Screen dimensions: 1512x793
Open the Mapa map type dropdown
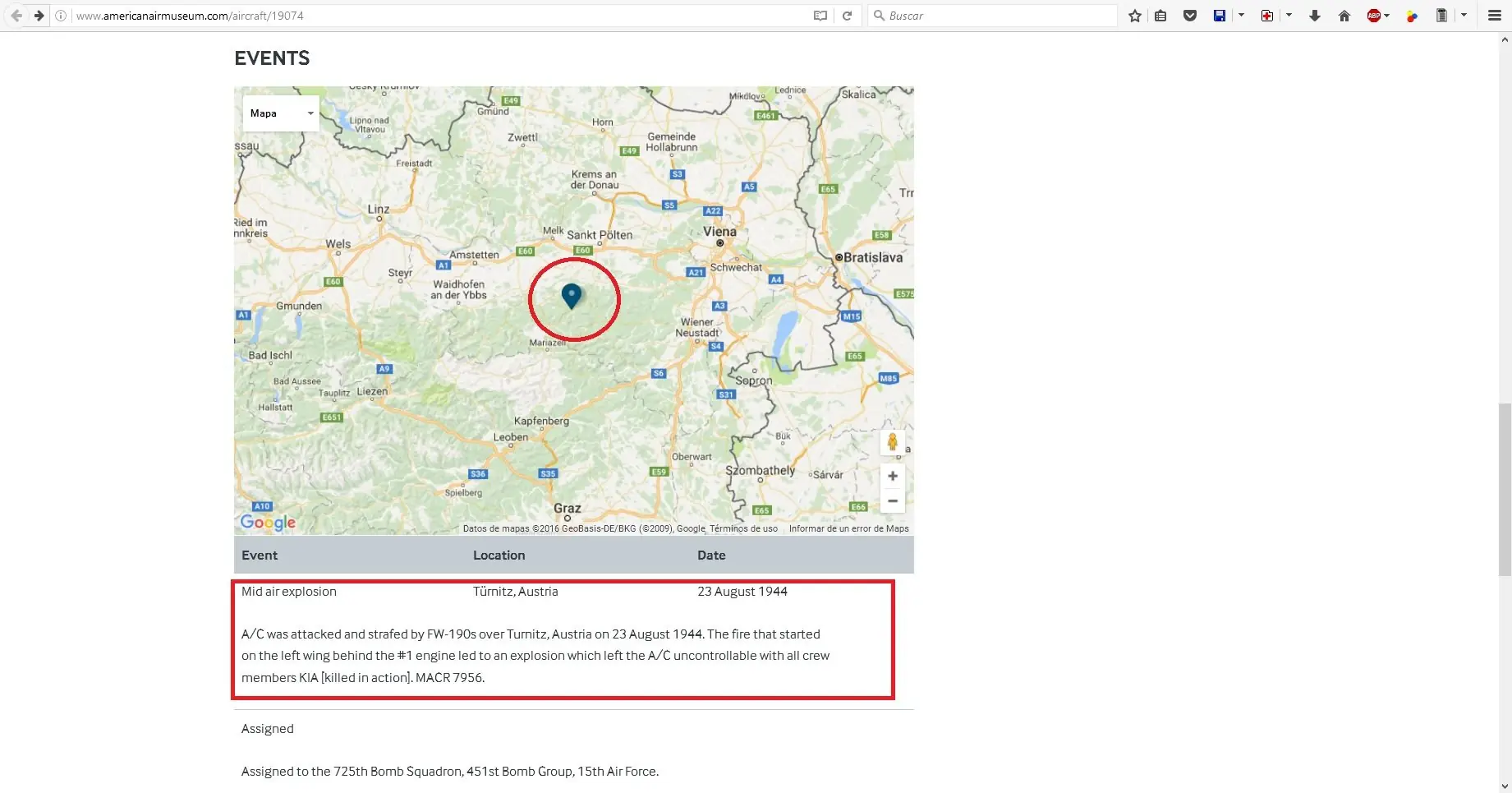[281, 113]
